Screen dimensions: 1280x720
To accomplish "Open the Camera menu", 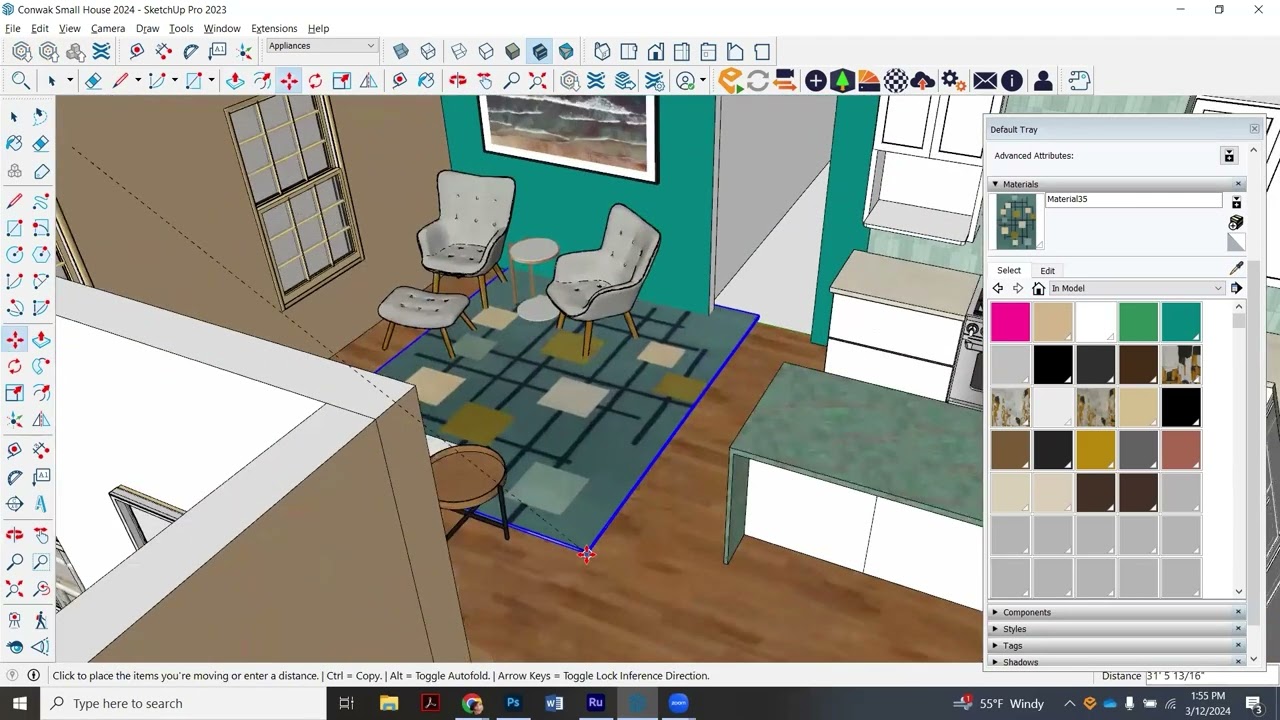I will click(x=107, y=29).
